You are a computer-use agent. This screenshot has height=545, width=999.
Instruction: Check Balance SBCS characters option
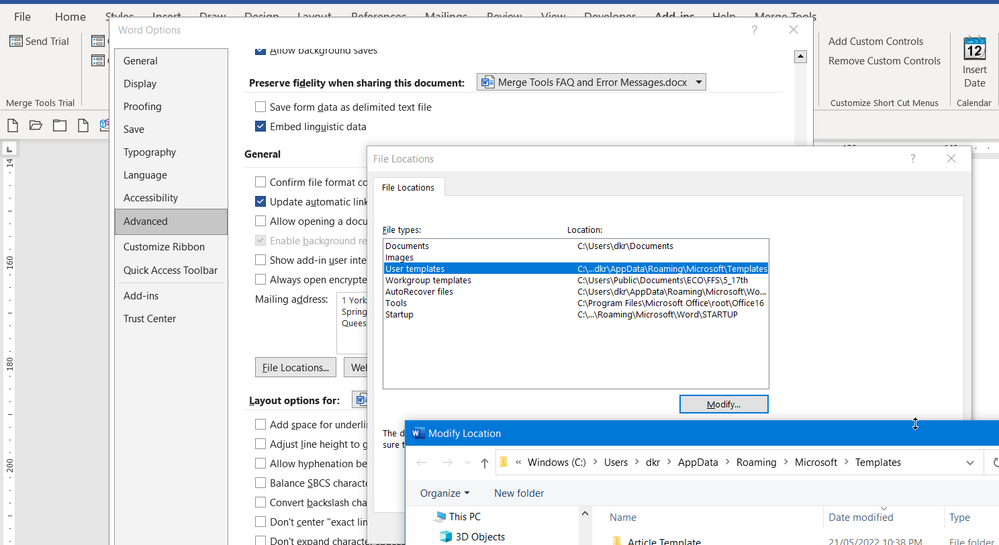(260, 483)
